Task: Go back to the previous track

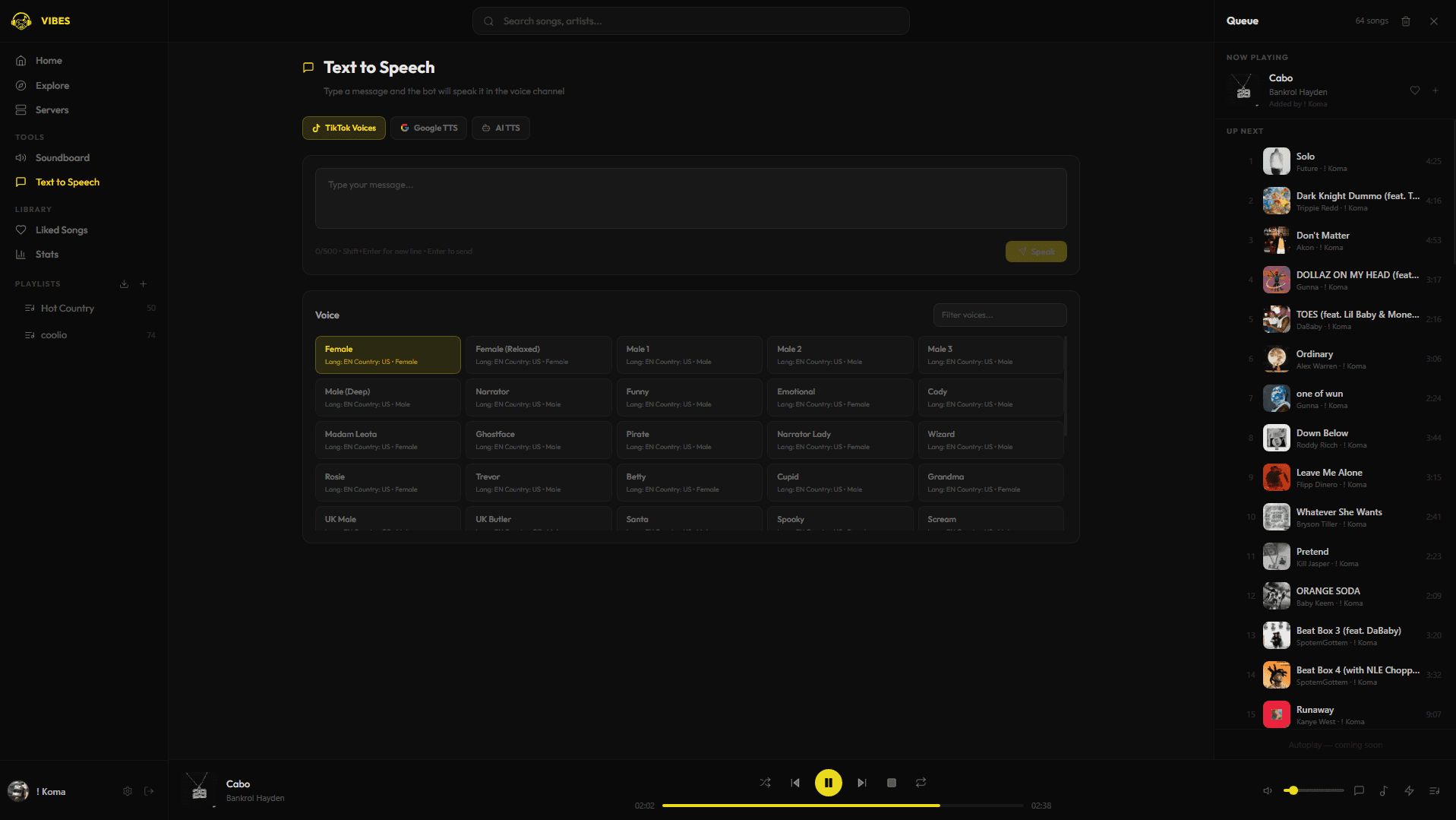Action: tap(795, 783)
